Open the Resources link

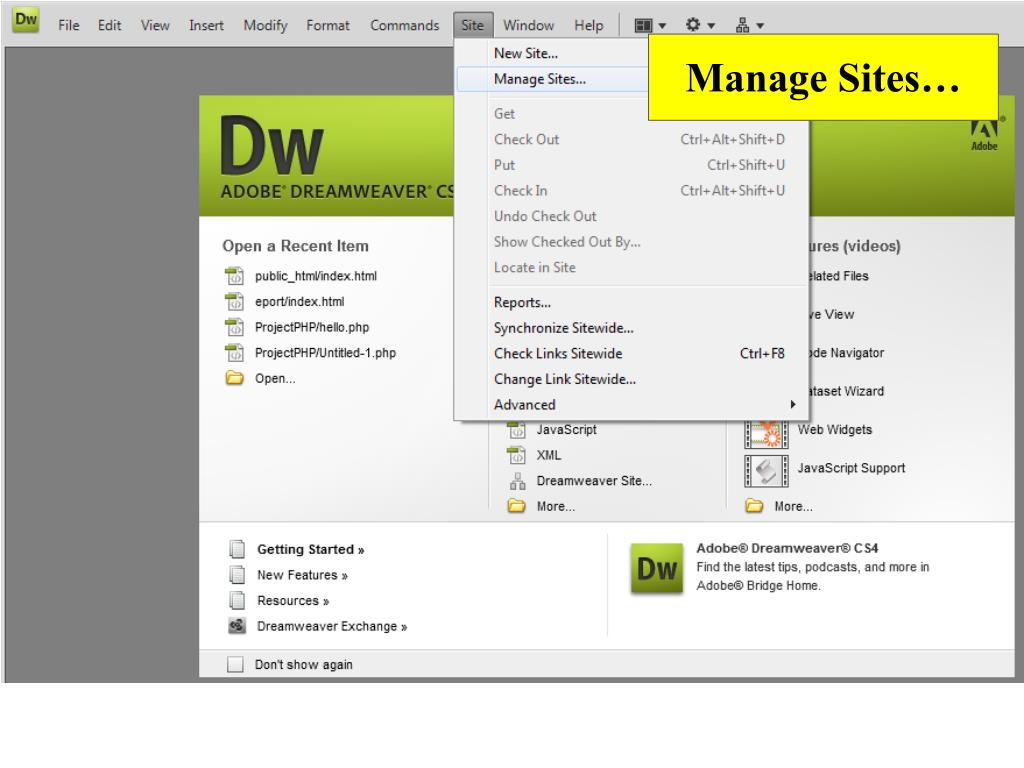coord(293,600)
